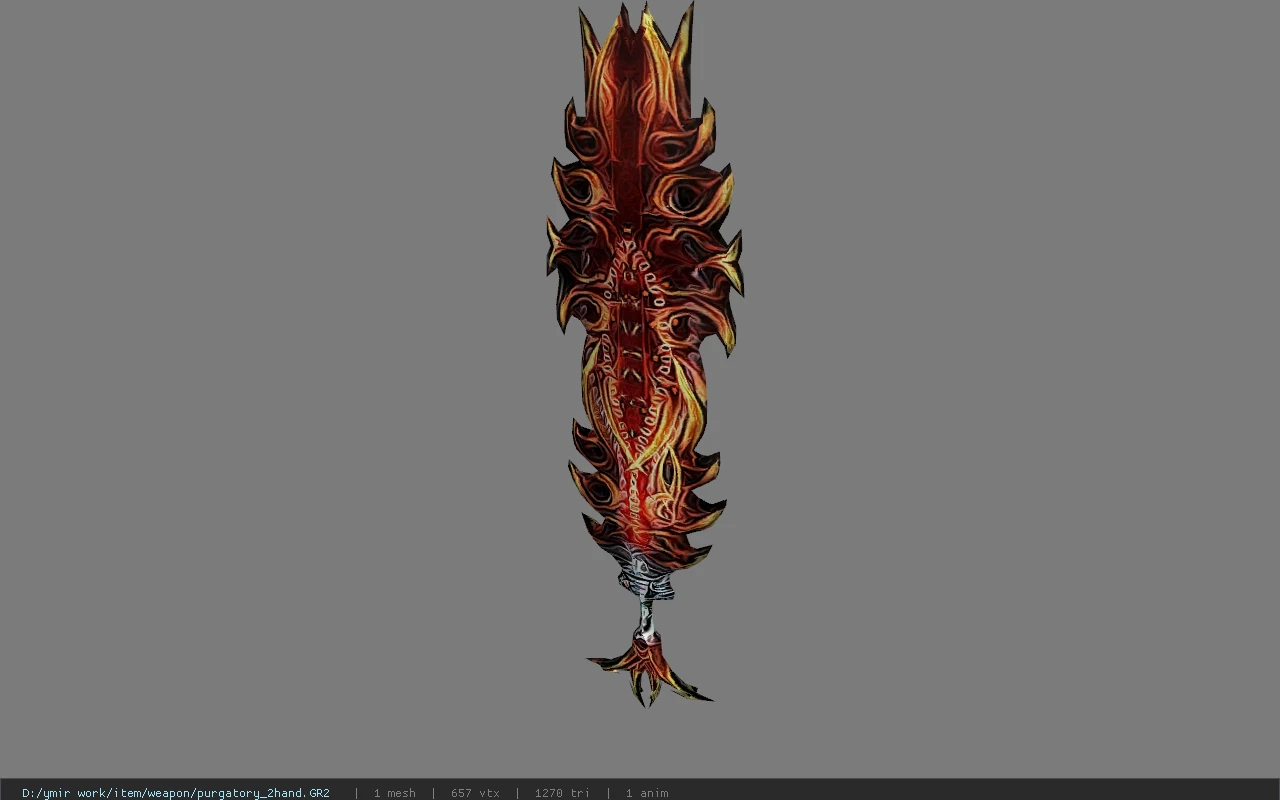This screenshot has width=1280, height=800.
Task: Click the purgatory_2hand.GR2 file path in status bar
Action: coord(176,793)
